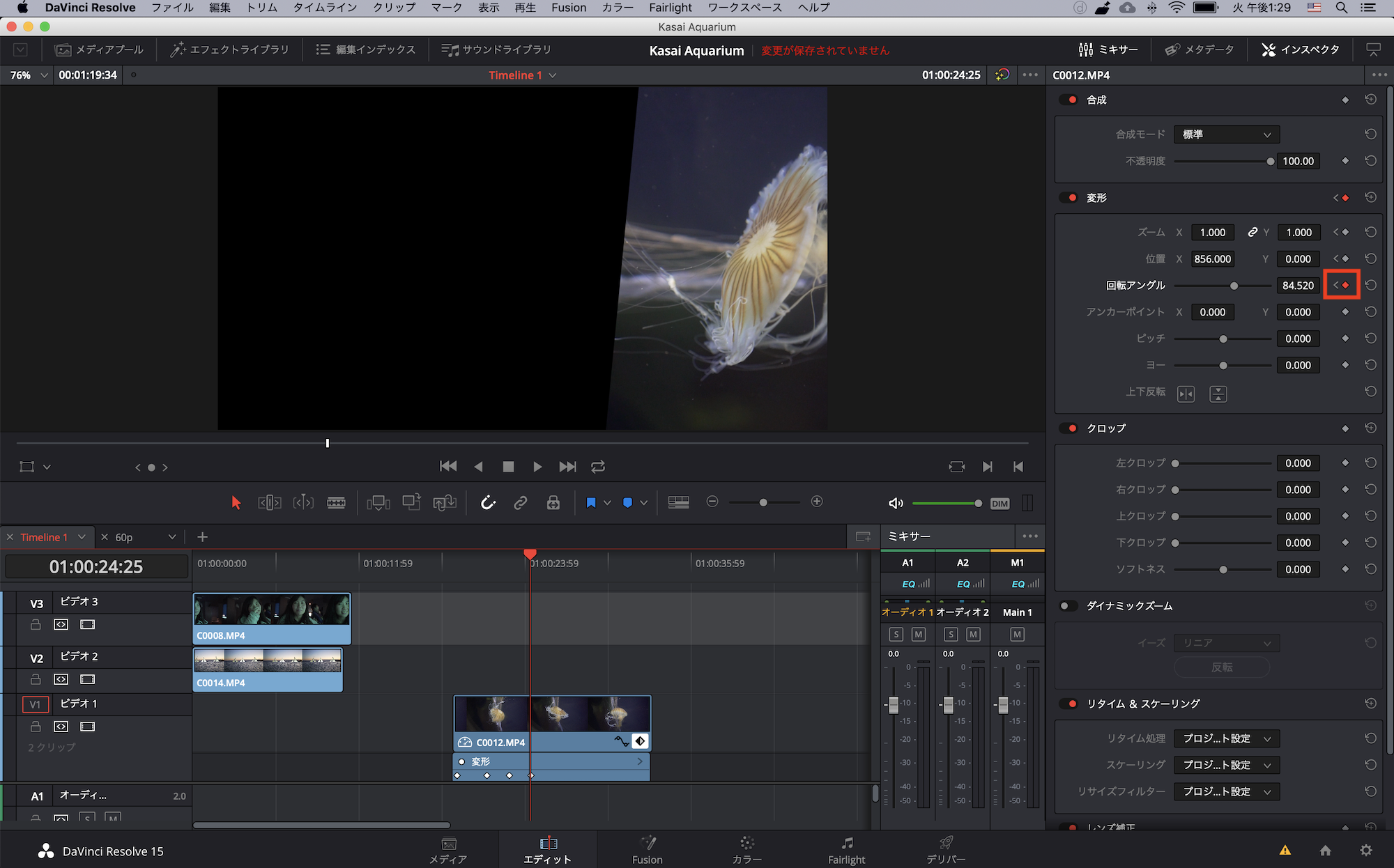Disable the クロップ section toggle
Viewport: 1394px width, 868px height.
tap(1069, 428)
